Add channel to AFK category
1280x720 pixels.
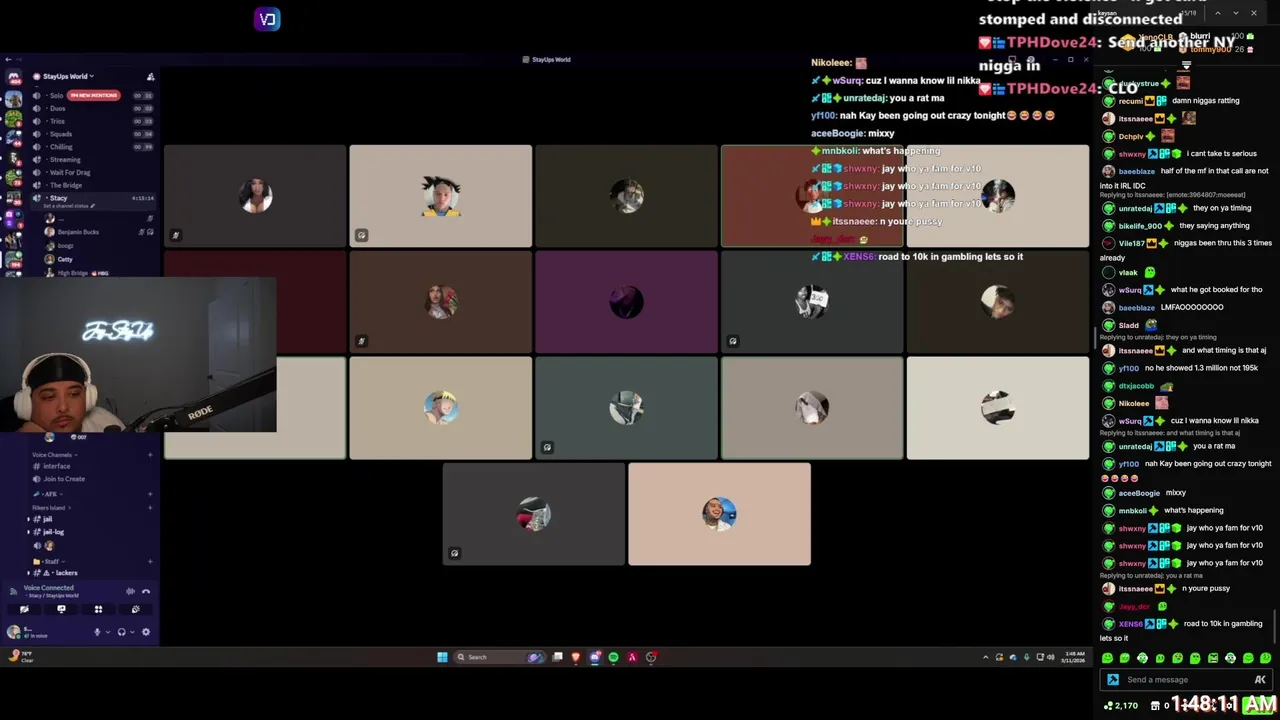(150, 494)
